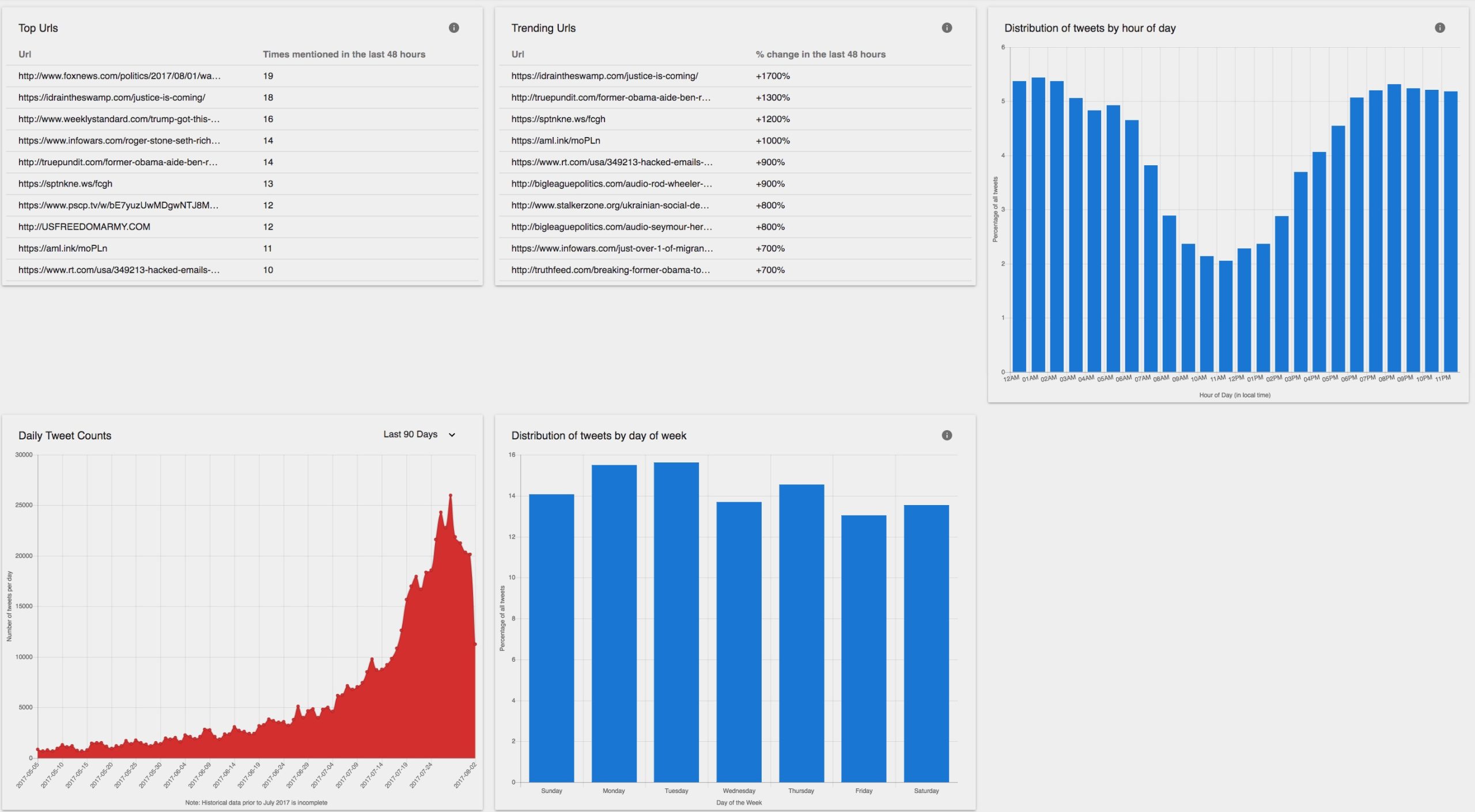Click the % change column header
1475x812 pixels.
point(820,54)
